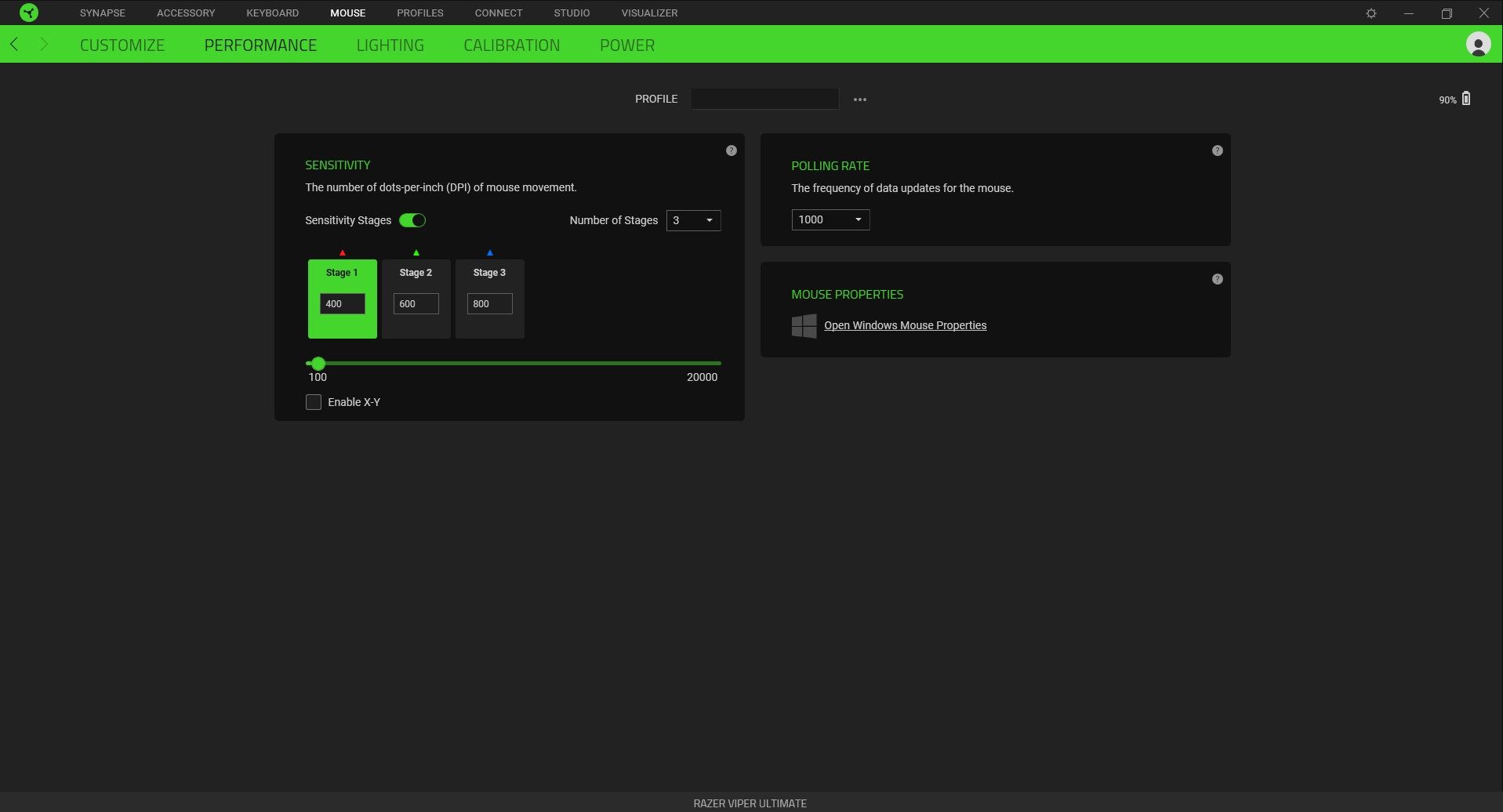Select the Stage 2 sensitivity tile
This screenshot has height=812, width=1503.
tap(416, 274)
